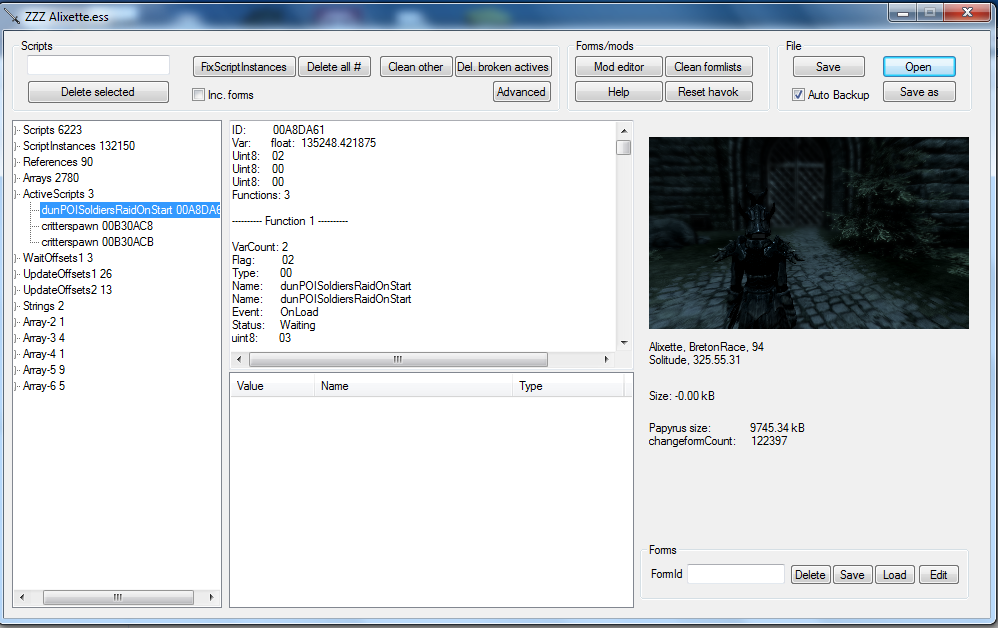Select the Array-2 1 tree item

(x=43, y=322)
